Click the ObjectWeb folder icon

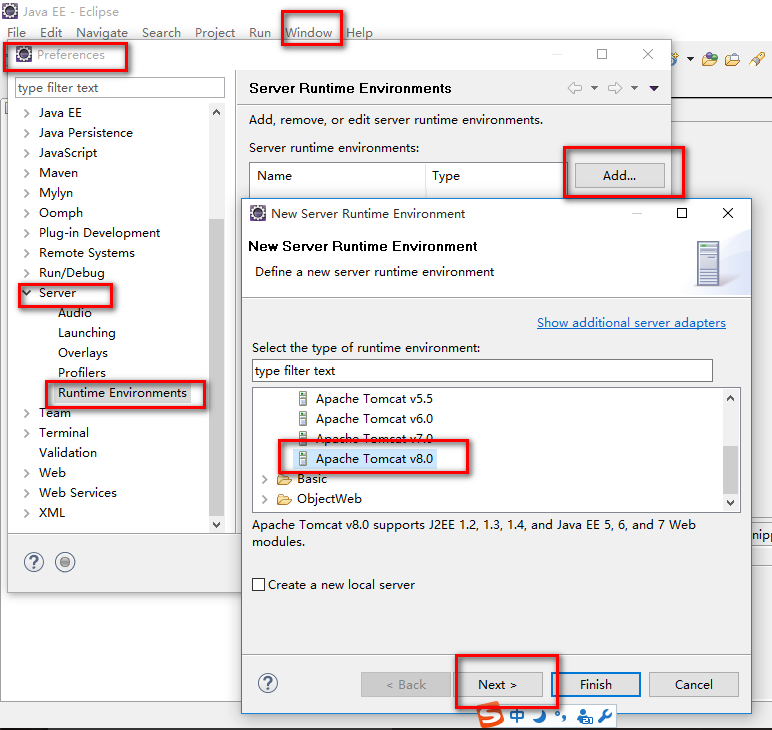coord(285,499)
